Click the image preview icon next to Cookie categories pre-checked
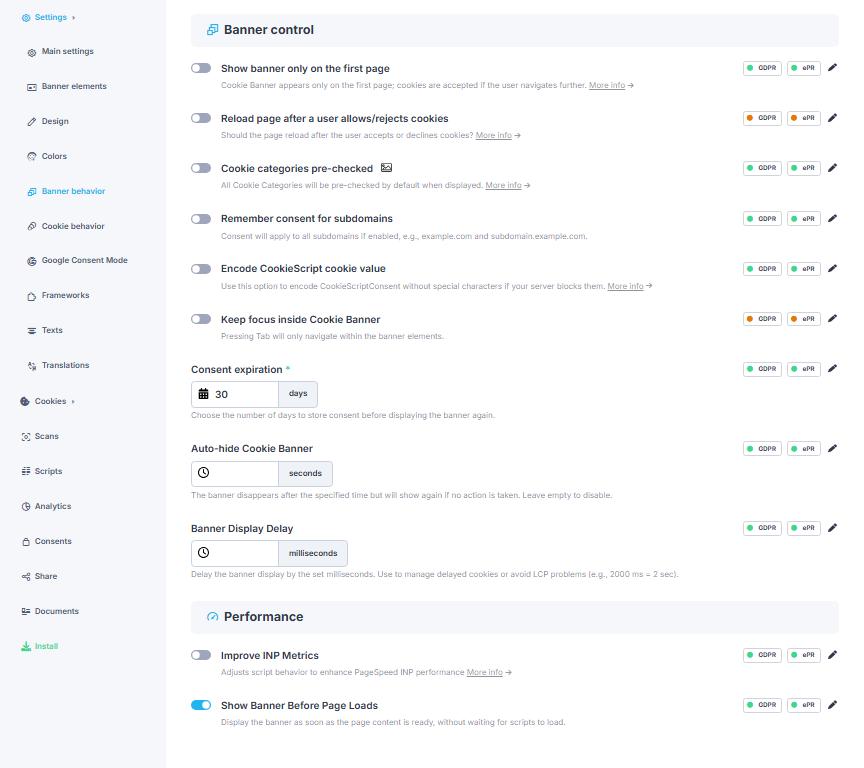 [386, 167]
